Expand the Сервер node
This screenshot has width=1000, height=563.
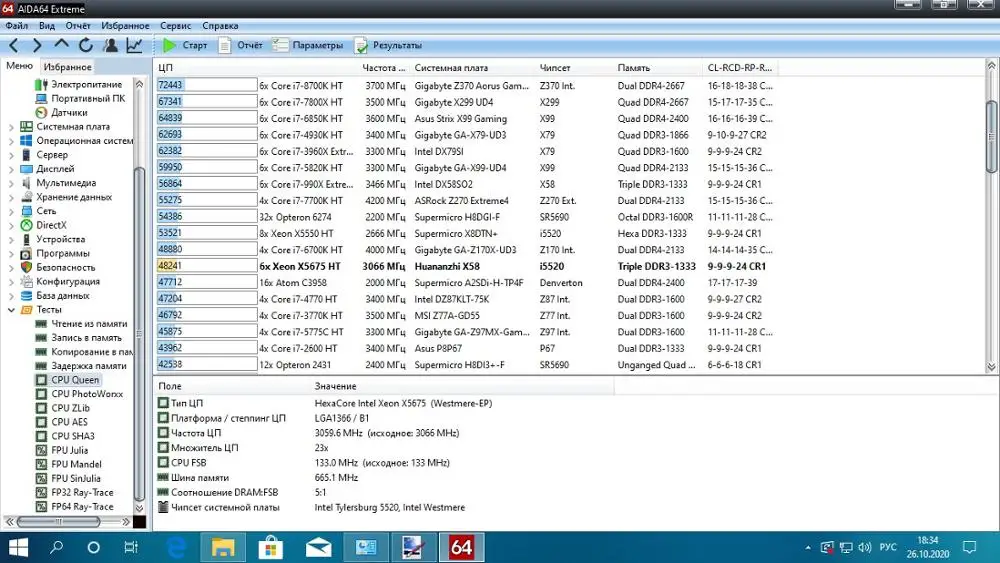click(11, 155)
